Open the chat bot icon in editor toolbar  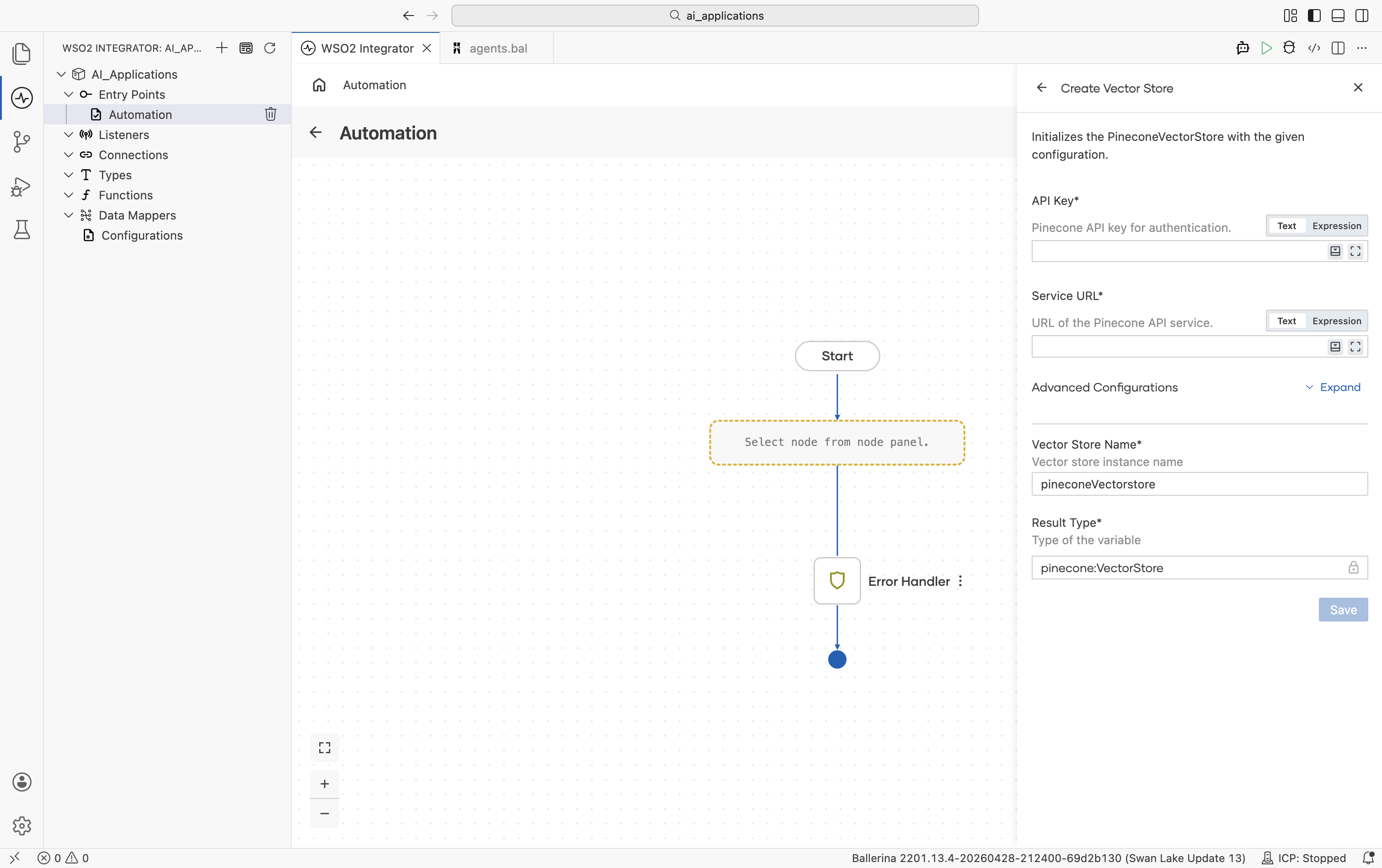tap(1243, 48)
